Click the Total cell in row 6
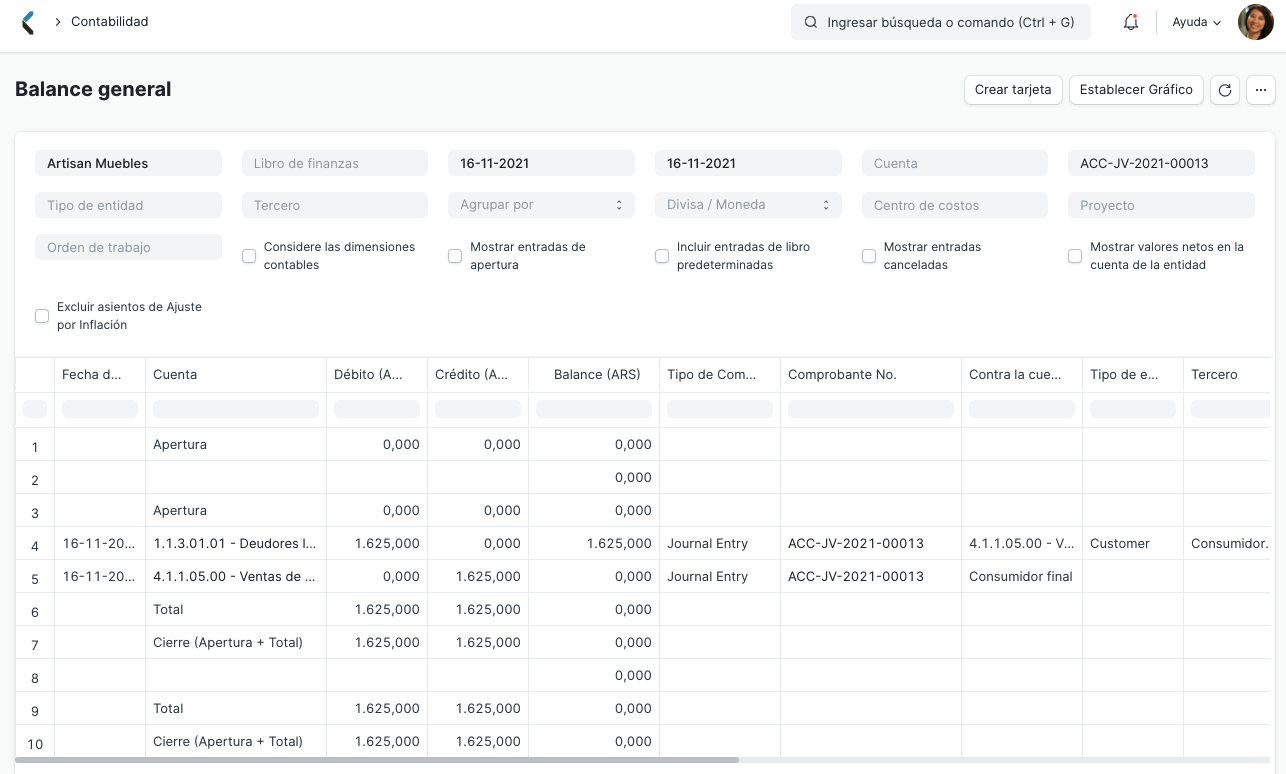 coord(236,609)
